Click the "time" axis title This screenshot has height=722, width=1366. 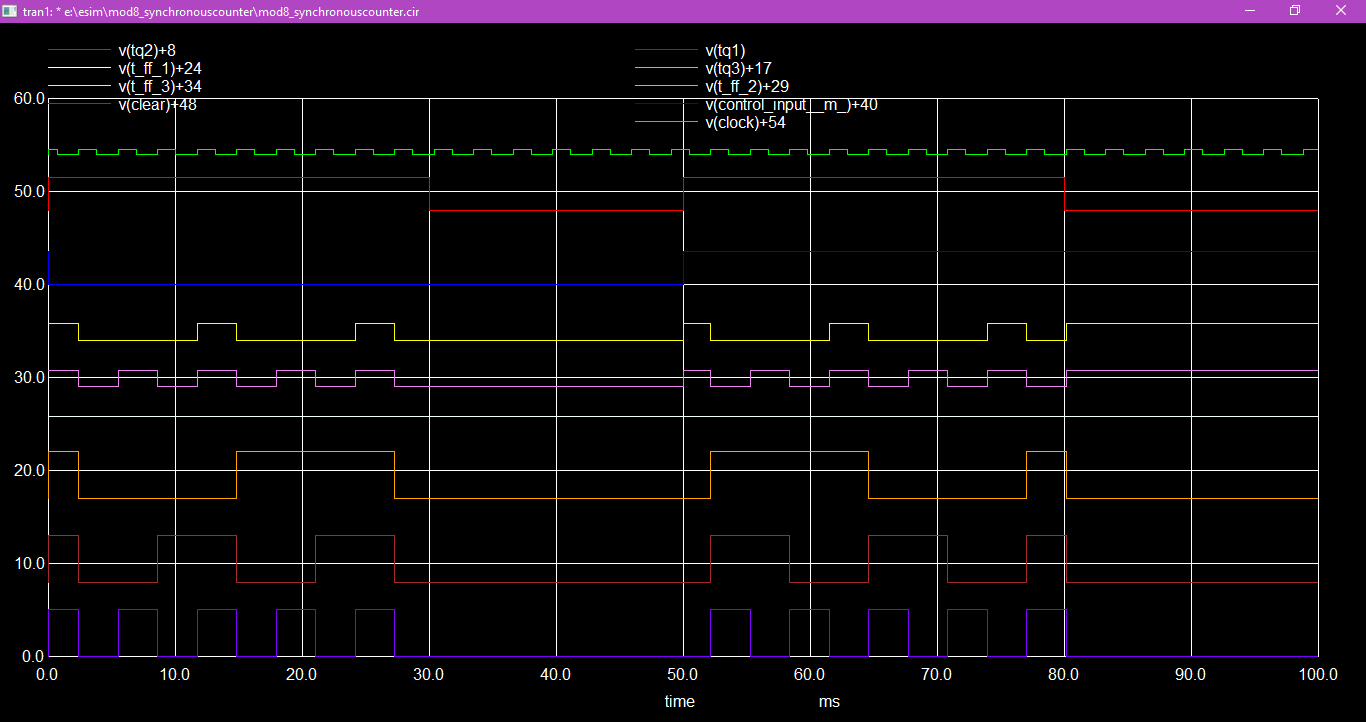(x=680, y=702)
